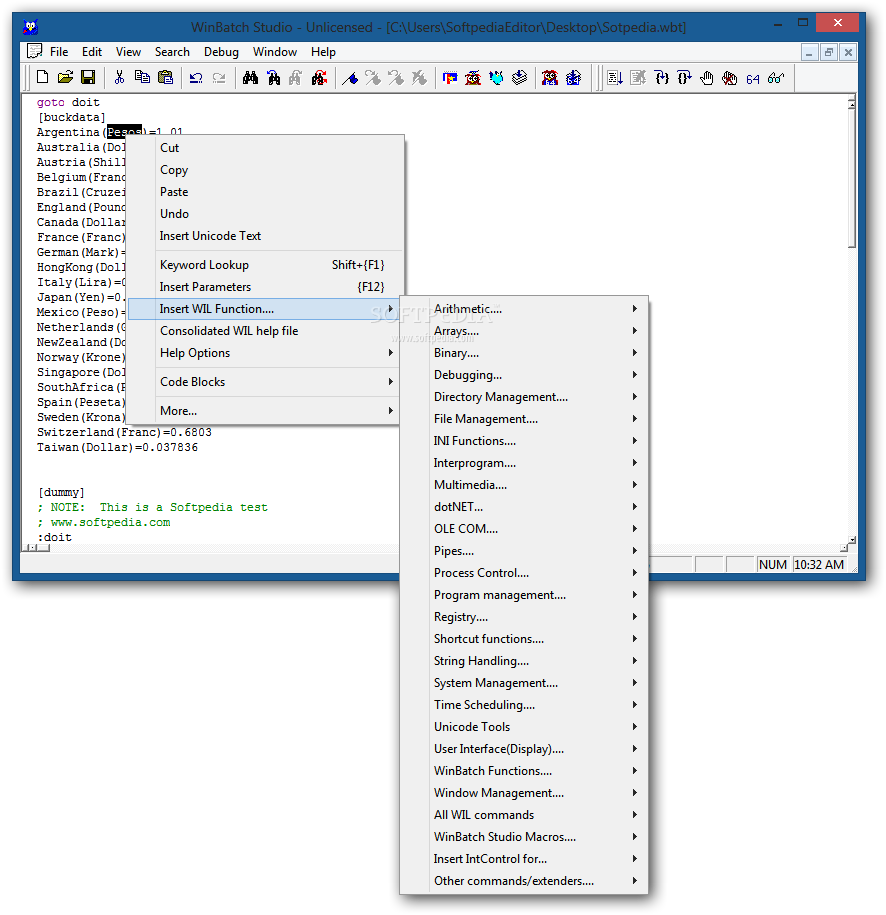Select Paste in the context menu

pos(266,192)
